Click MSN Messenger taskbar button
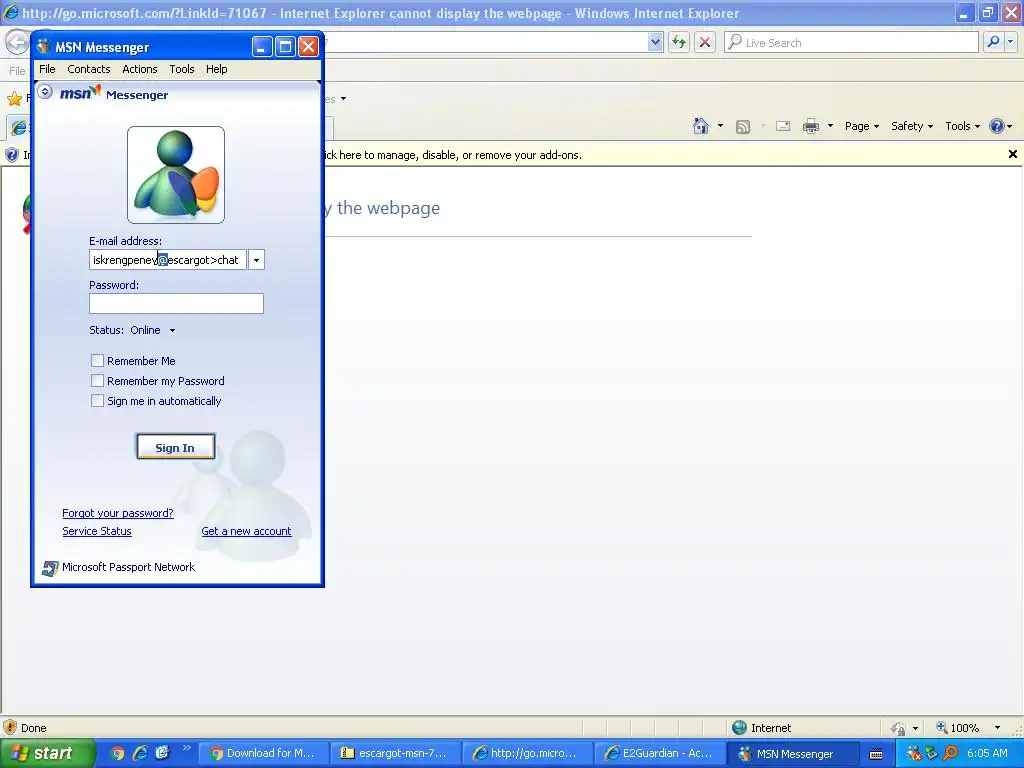Image resolution: width=1024 pixels, height=768 pixels. 793,753
